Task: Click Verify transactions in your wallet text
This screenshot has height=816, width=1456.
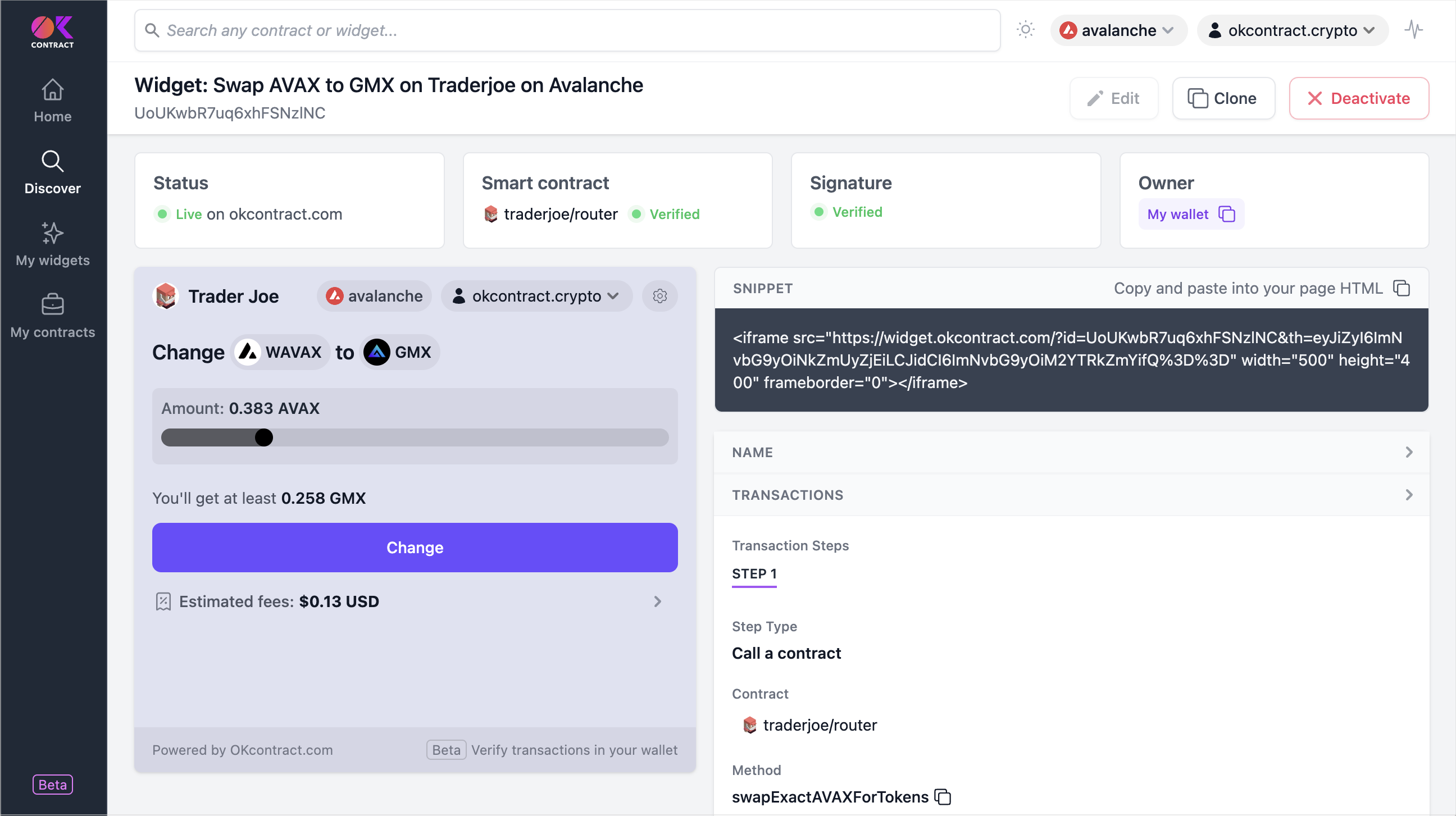Action: pos(574,750)
